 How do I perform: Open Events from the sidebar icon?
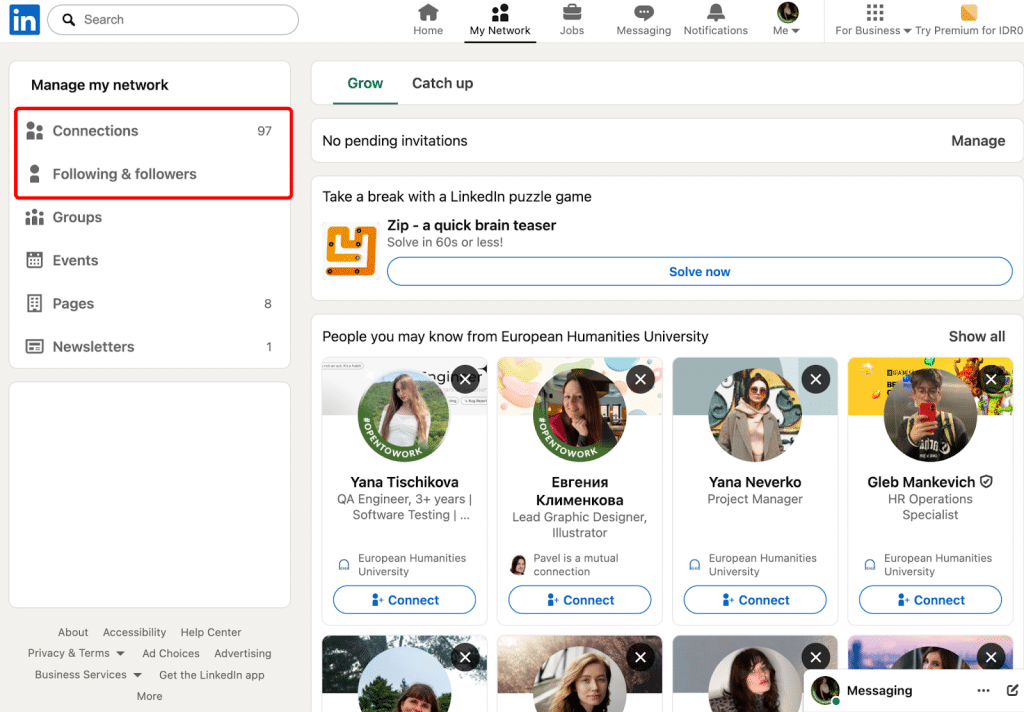pos(34,260)
